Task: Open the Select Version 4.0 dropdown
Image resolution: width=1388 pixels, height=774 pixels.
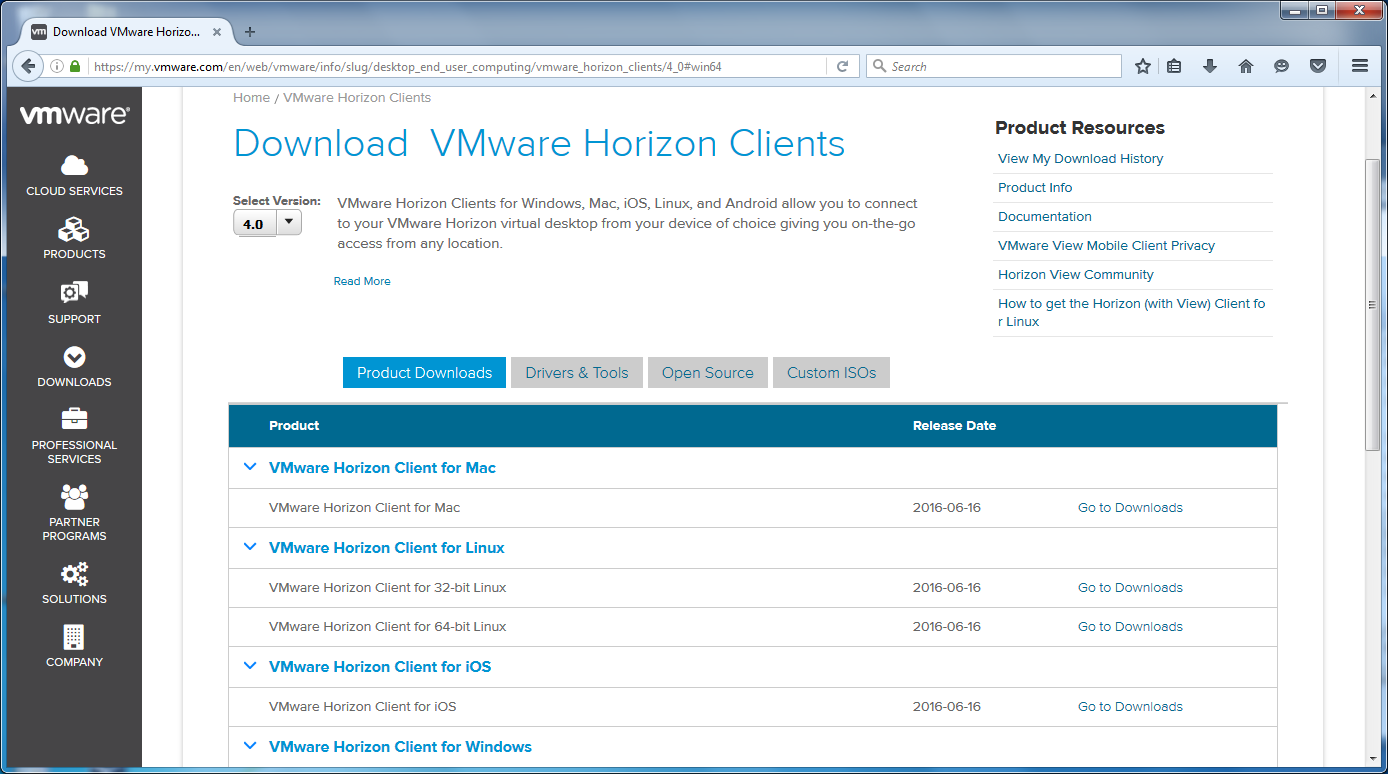Action: [x=267, y=223]
